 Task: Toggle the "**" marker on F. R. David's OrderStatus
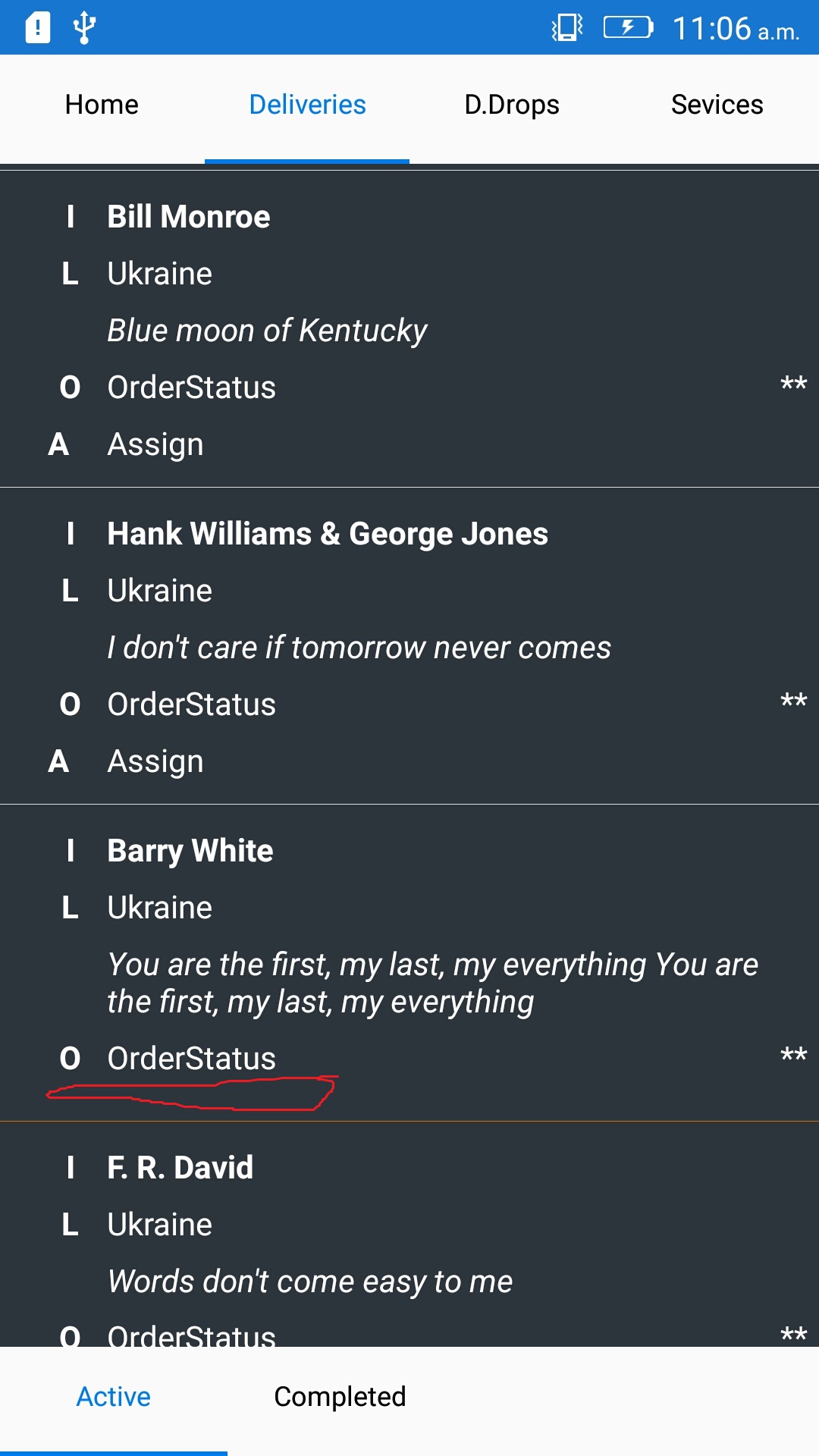pyautogui.click(x=793, y=1333)
